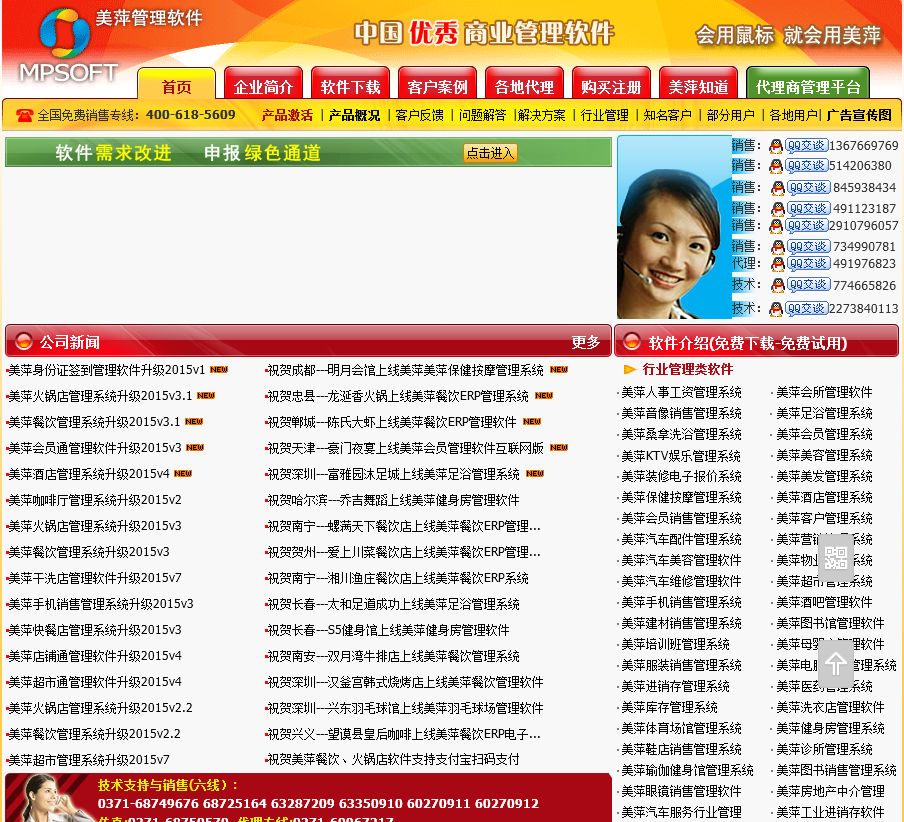Click the 部分用户 link

(730, 115)
